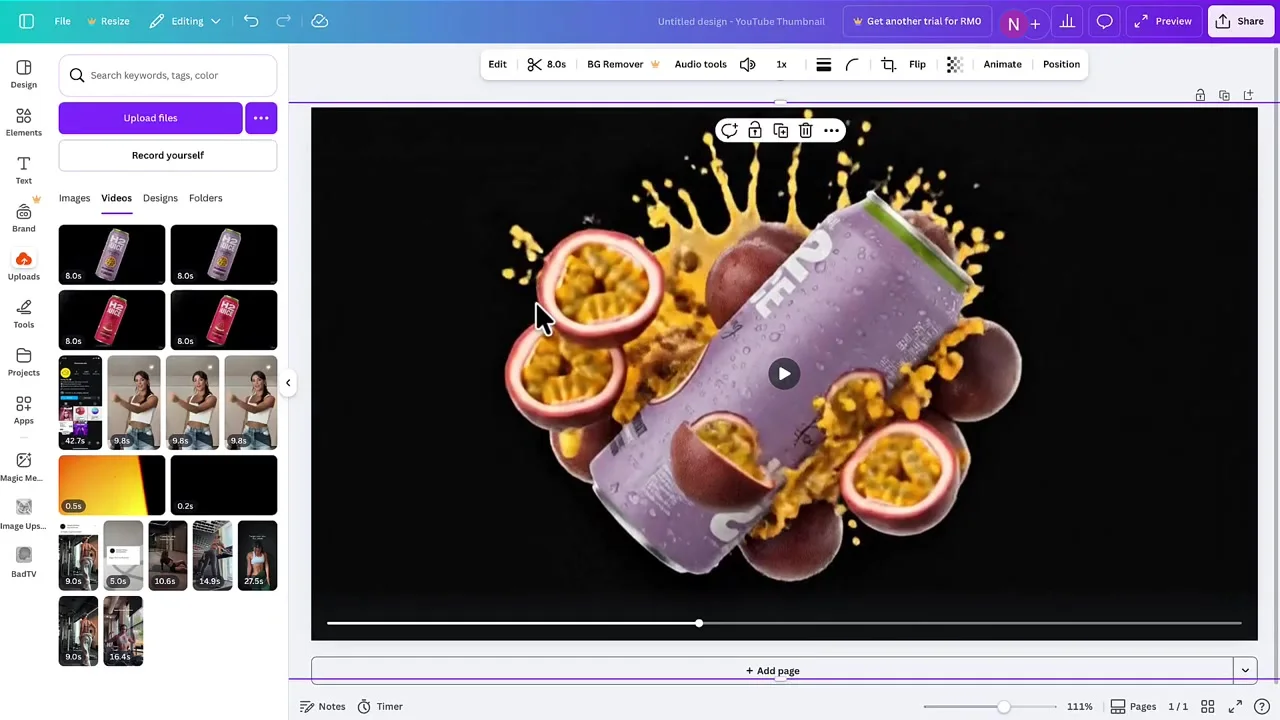Image resolution: width=1280 pixels, height=720 pixels.
Task: Open the Design sidebar panel
Action: point(24,73)
